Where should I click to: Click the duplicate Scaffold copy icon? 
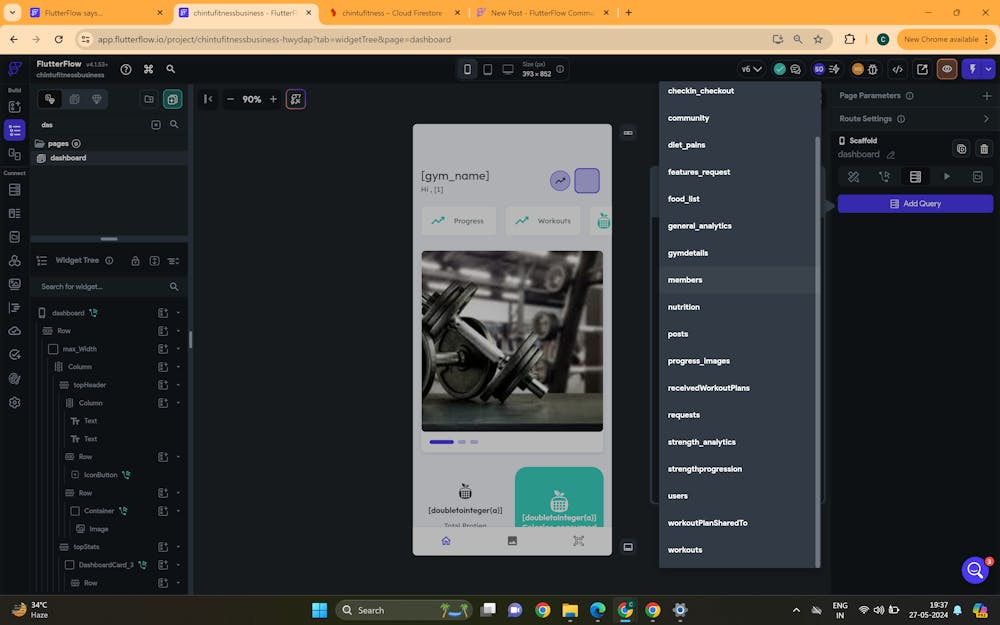pyautogui.click(x=961, y=149)
